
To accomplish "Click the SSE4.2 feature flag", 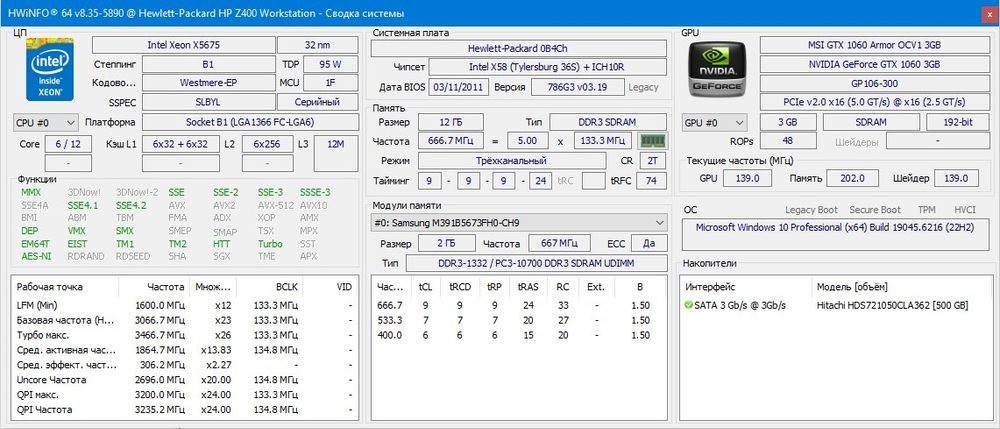I will (x=131, y=205).
